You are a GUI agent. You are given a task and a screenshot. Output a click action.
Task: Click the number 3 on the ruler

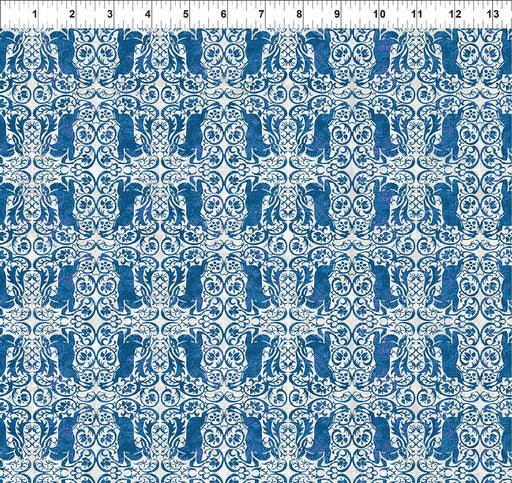pyautogui.click(x=110, y=14)
